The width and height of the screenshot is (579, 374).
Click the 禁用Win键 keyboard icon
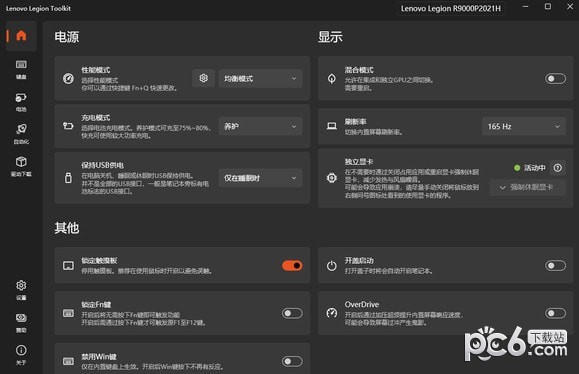point(68,361)
